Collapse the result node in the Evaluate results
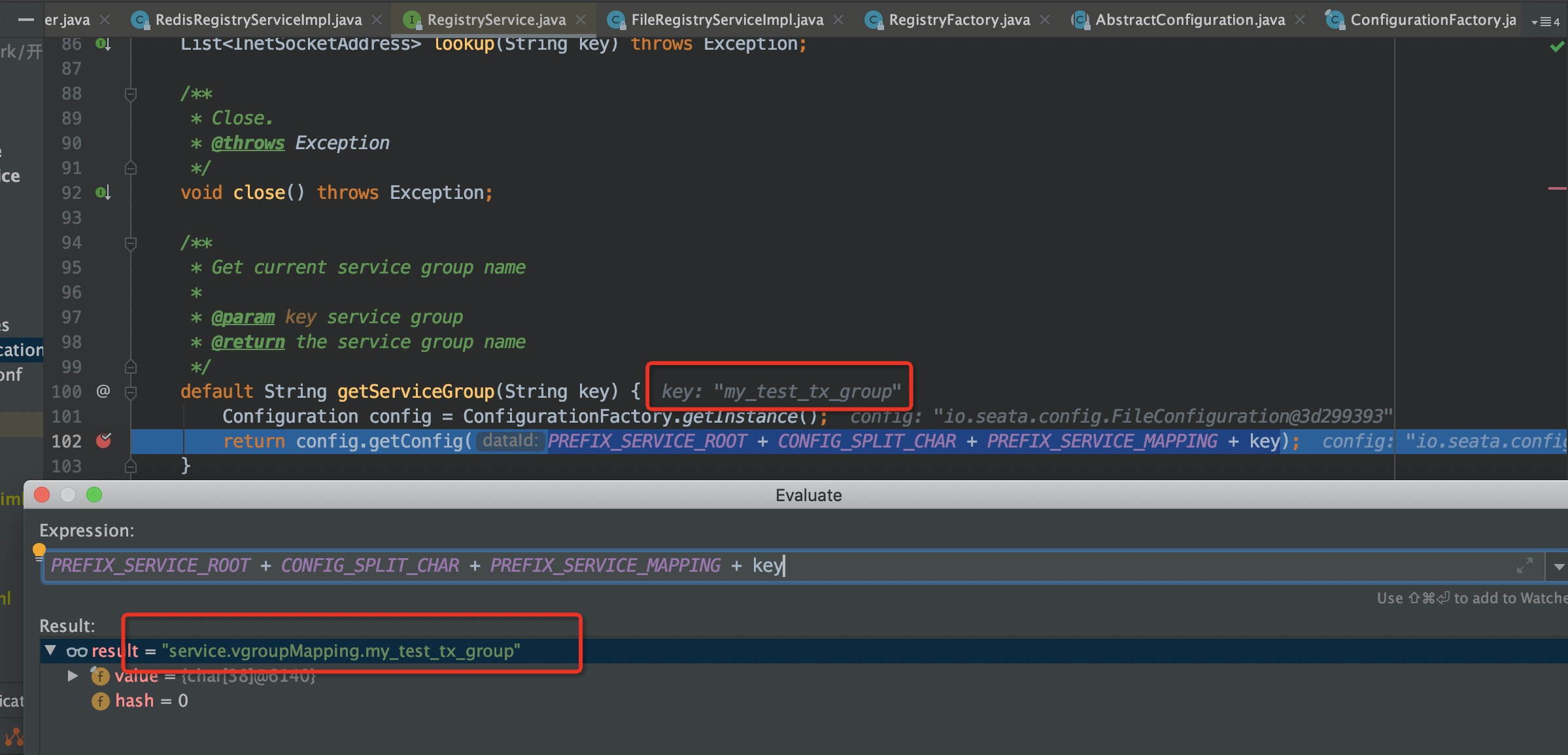 50,650
